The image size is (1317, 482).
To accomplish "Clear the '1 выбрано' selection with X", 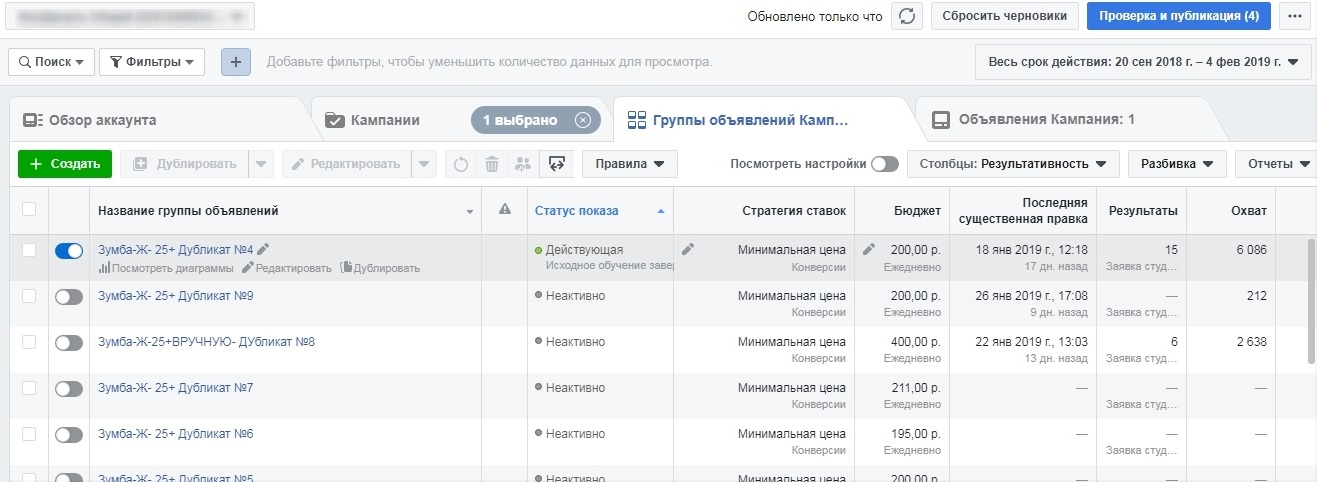I will click(x=584, y=120).
